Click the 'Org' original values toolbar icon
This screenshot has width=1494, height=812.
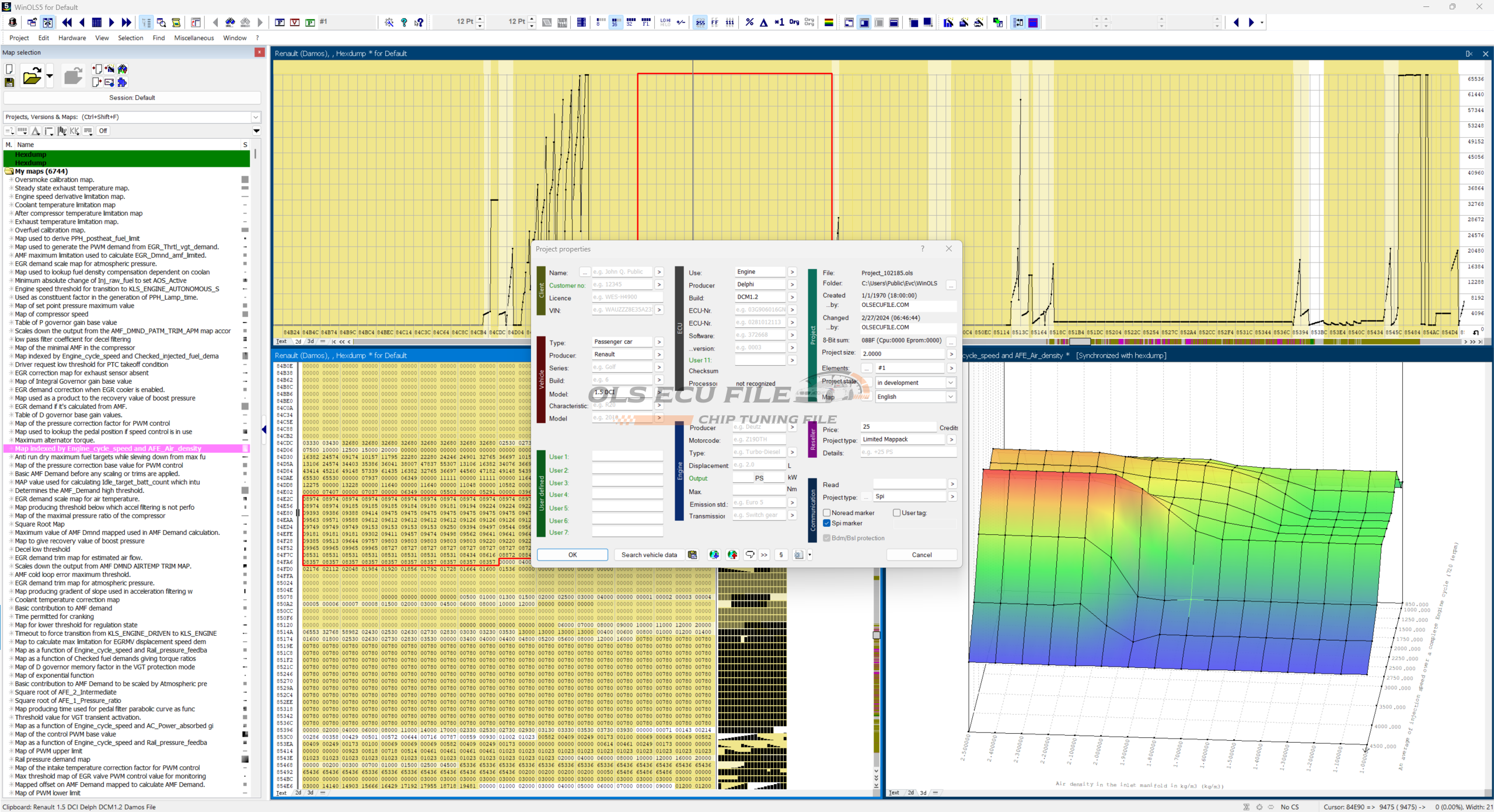[794, 22]
